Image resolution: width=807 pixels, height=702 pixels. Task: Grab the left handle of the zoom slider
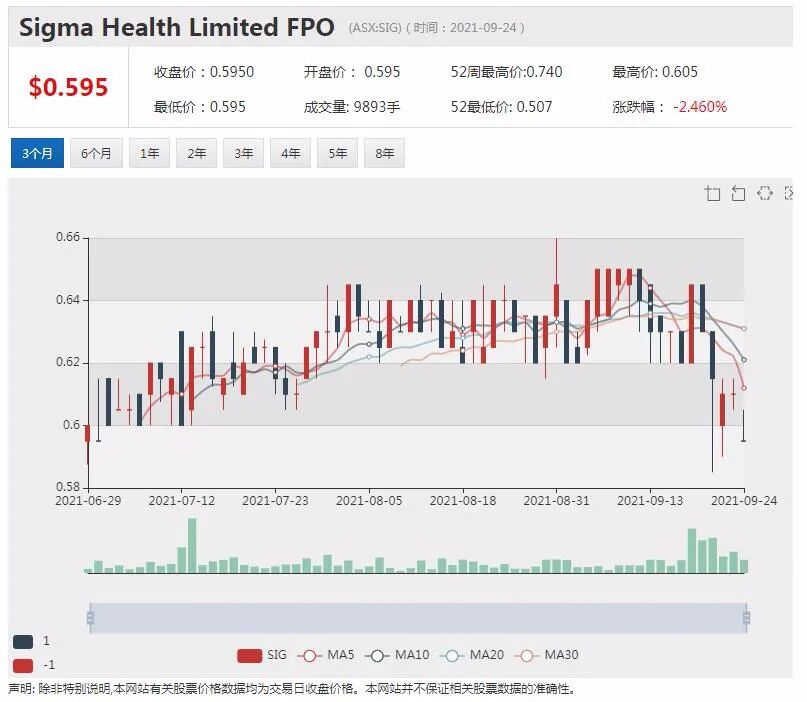pos(91,618)
